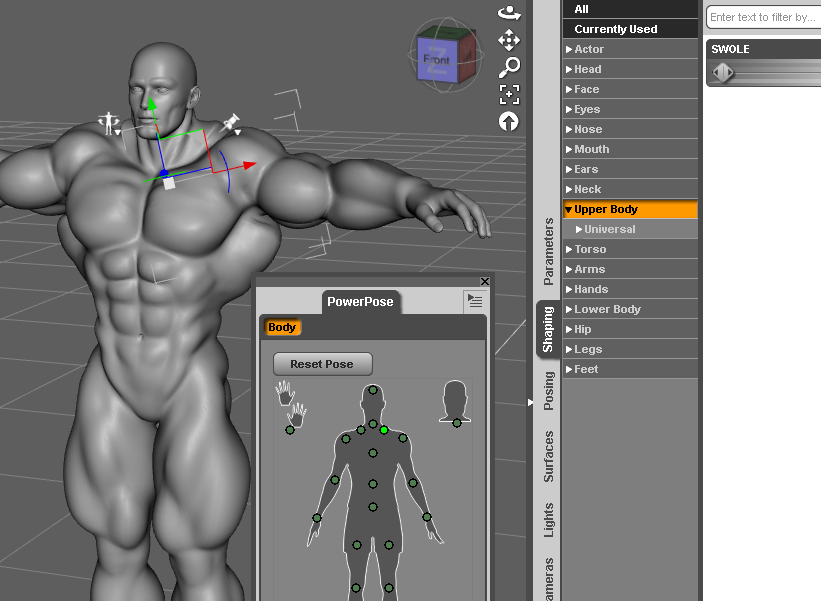Switch to the Surfaces side tab
The image size is (821, 601).
[x=548, y=456]
